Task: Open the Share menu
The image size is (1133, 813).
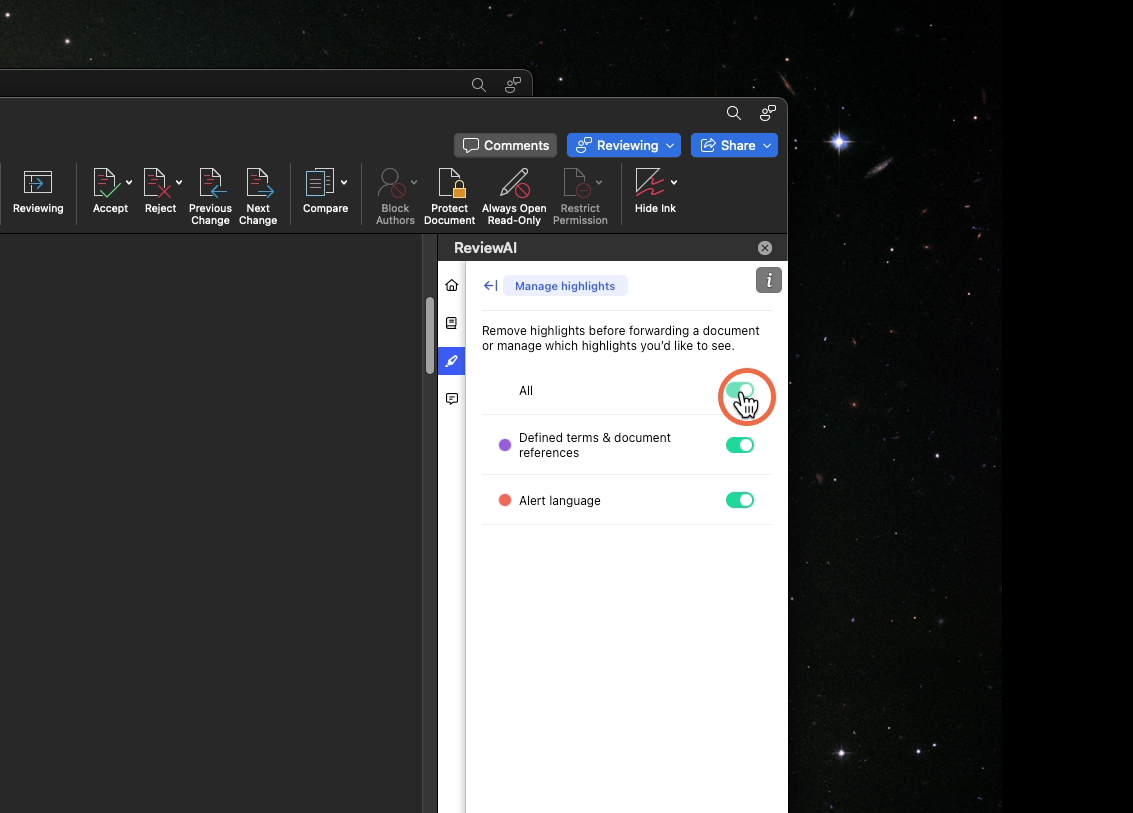Action: 734,145
